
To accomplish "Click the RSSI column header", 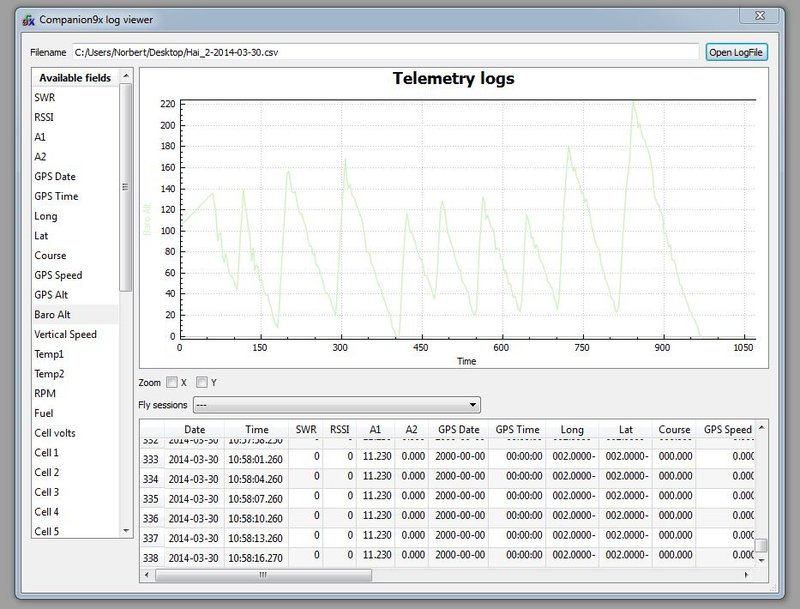I will coord(340,429).
